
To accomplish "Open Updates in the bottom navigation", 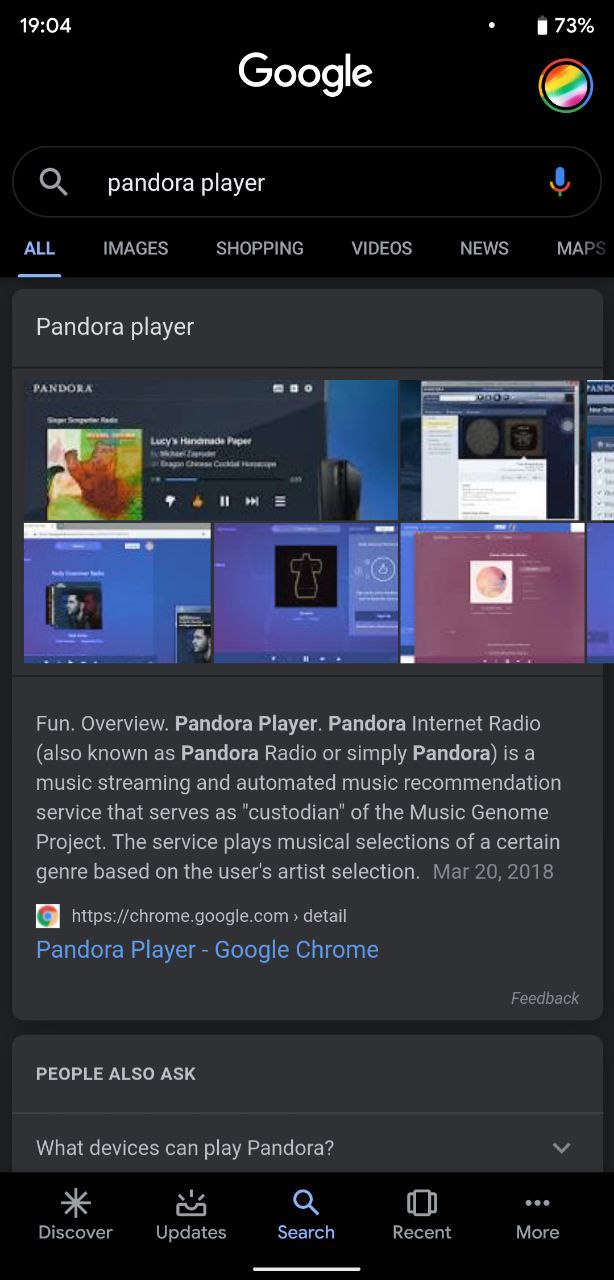I will (191, 1215).
